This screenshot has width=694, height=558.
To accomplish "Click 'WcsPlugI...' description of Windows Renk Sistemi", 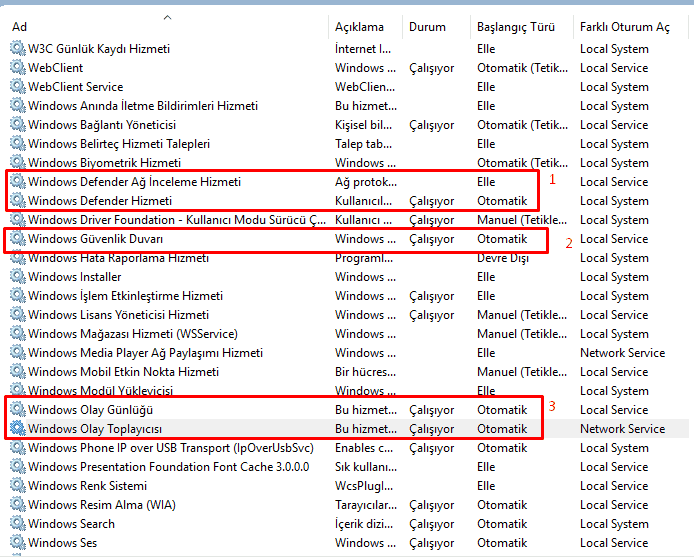I will tap(364, 486).
